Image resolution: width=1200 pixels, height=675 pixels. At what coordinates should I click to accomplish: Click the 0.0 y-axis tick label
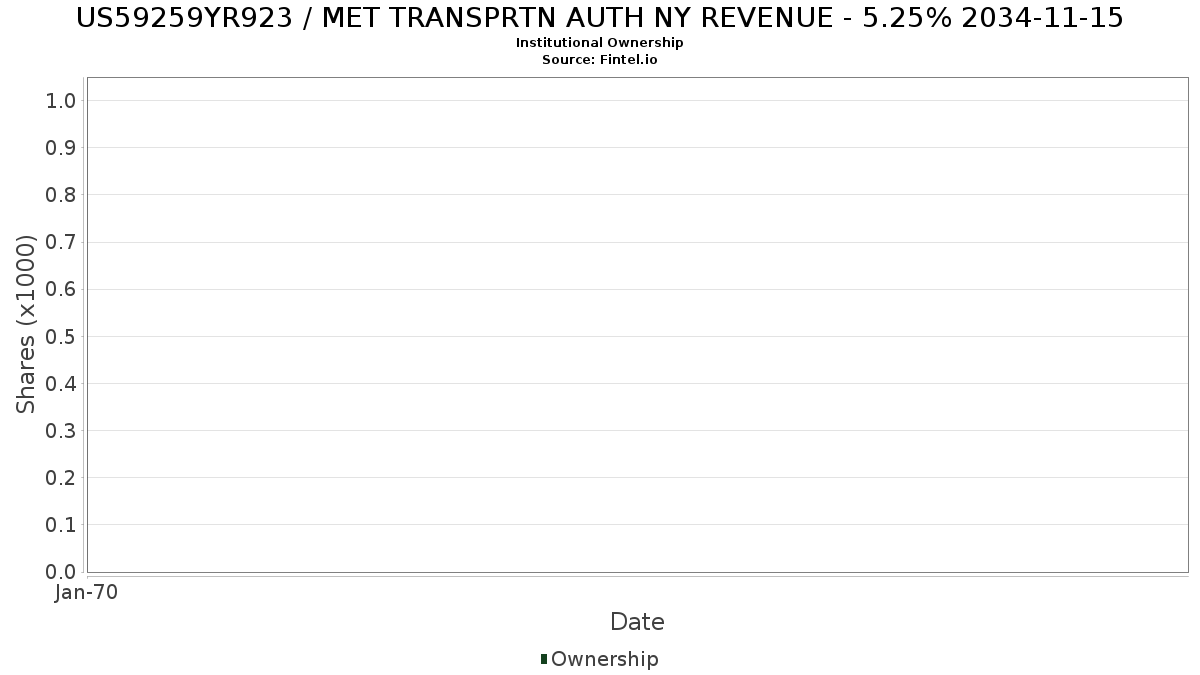tap(61, 572)
